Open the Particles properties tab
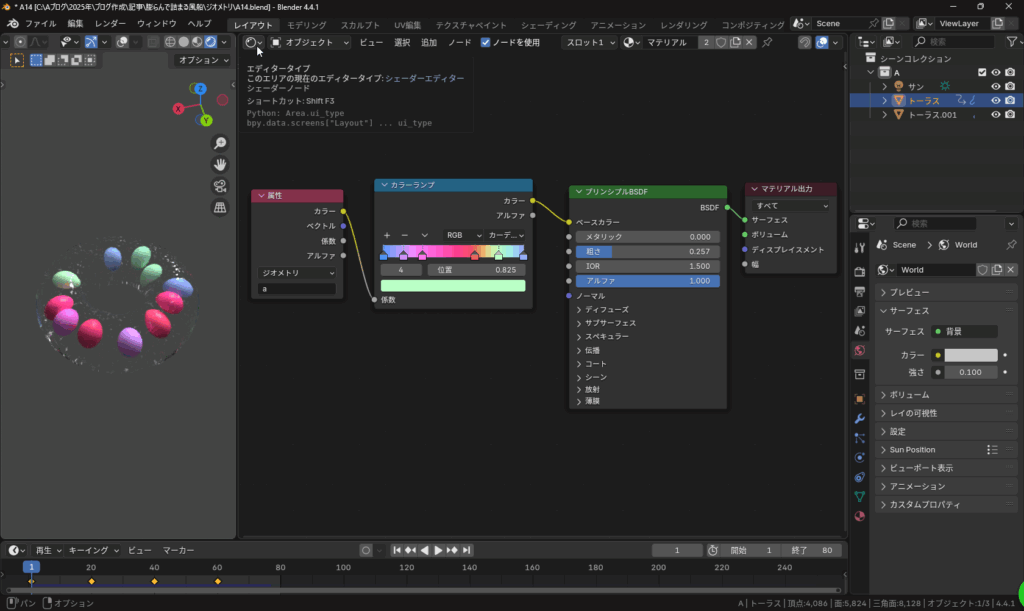 (x=859, y=438)
